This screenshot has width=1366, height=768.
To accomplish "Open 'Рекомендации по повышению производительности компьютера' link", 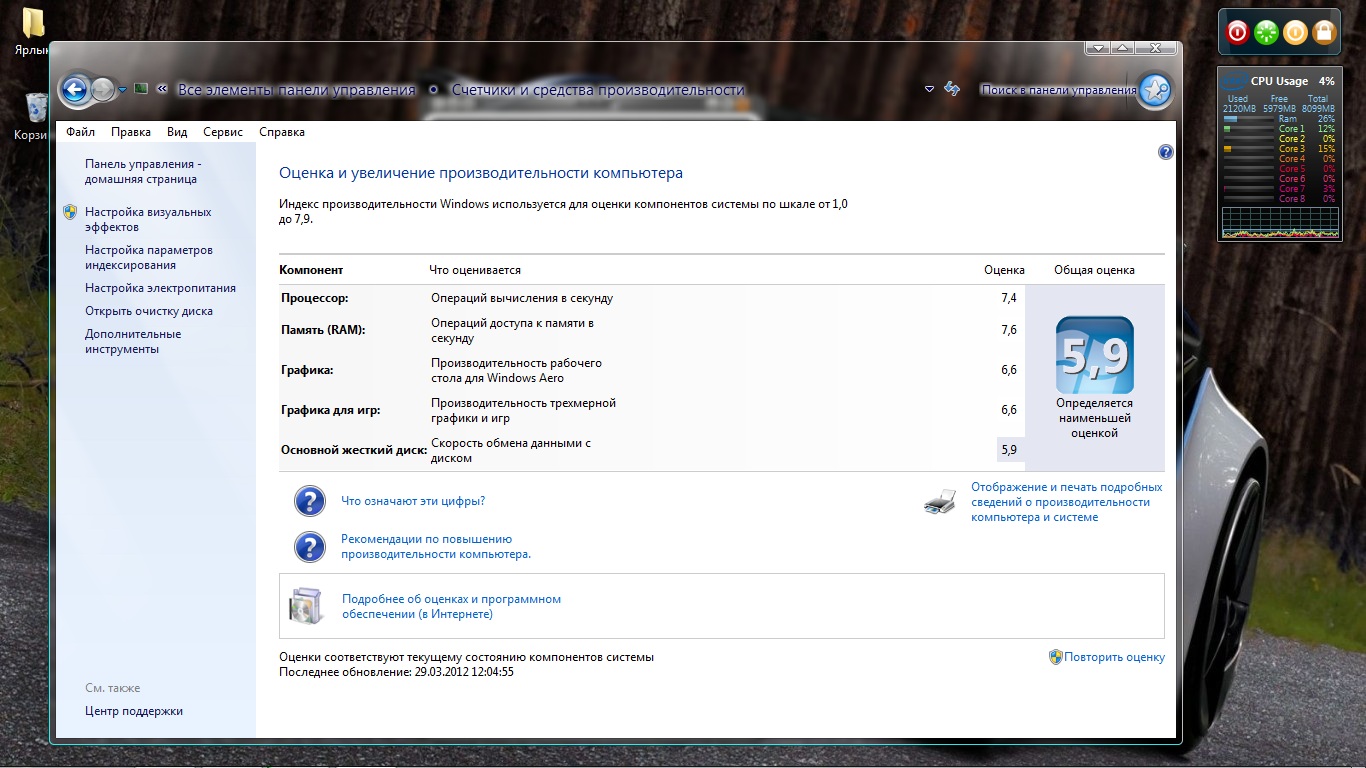I will click(x=436, y=546).
